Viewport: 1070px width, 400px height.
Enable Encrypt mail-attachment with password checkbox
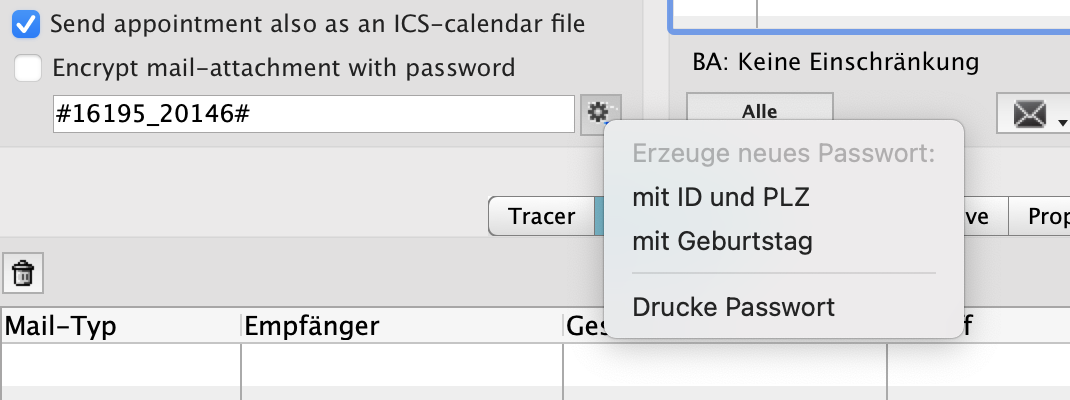[29, 68]
